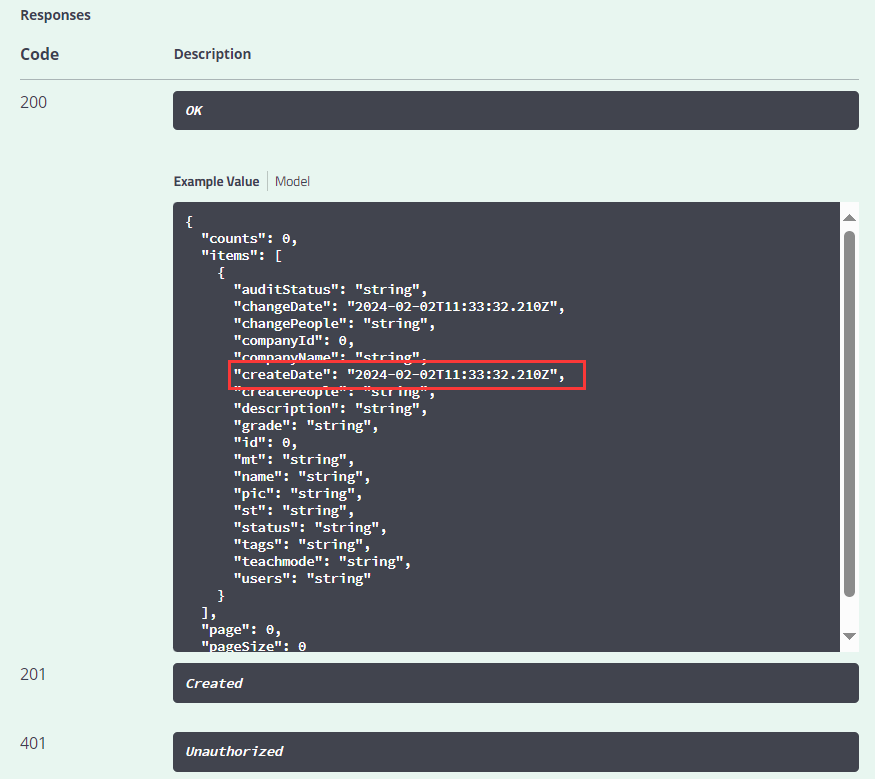Click the example value vertical scrollbar thumb
Screen dimensions: 875x779
[x=849, y=413]
